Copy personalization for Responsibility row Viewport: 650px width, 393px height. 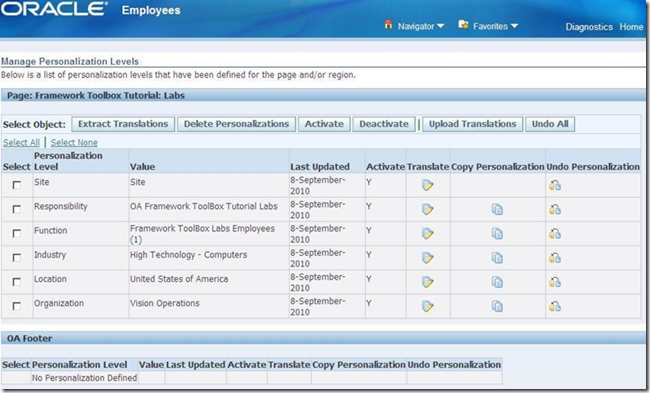click(497, 209)
